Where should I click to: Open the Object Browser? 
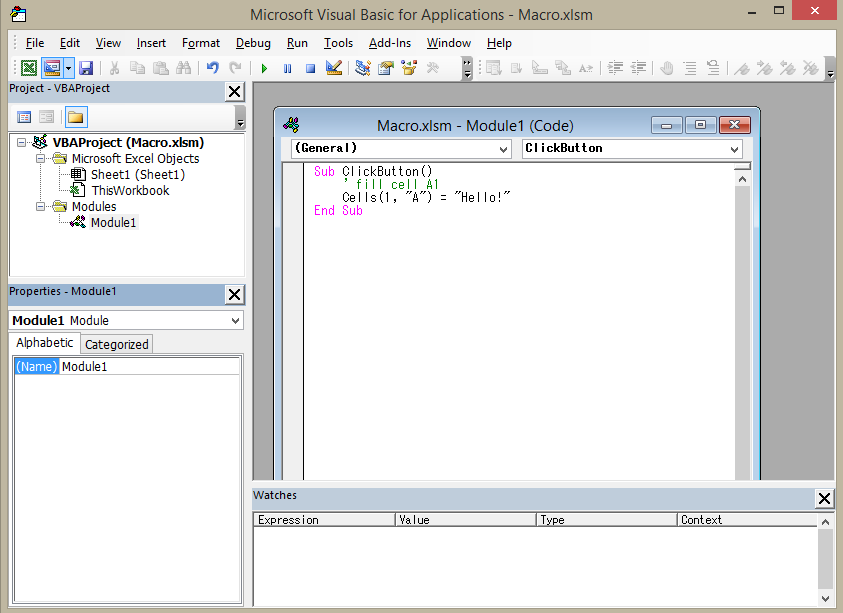coord(409,68)
